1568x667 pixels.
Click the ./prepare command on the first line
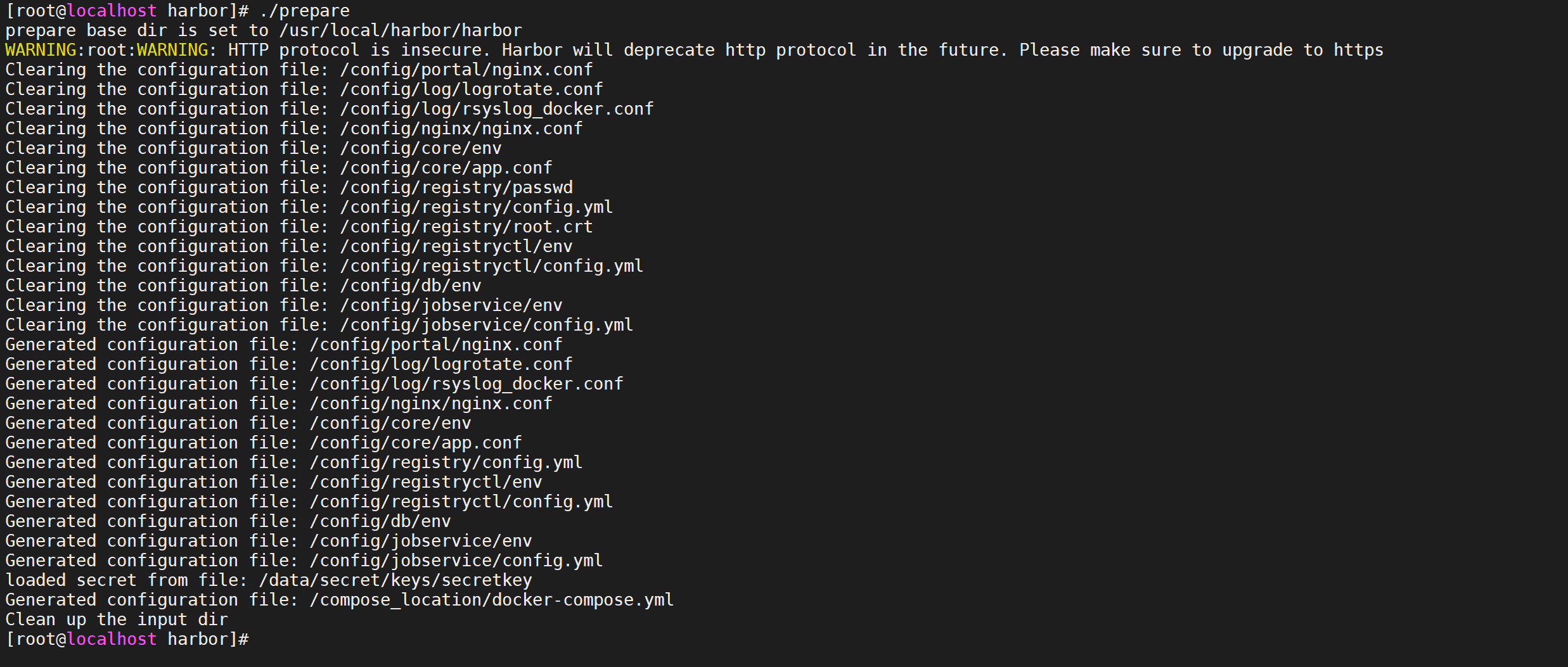pyautogui.click(x=304, y=11)
